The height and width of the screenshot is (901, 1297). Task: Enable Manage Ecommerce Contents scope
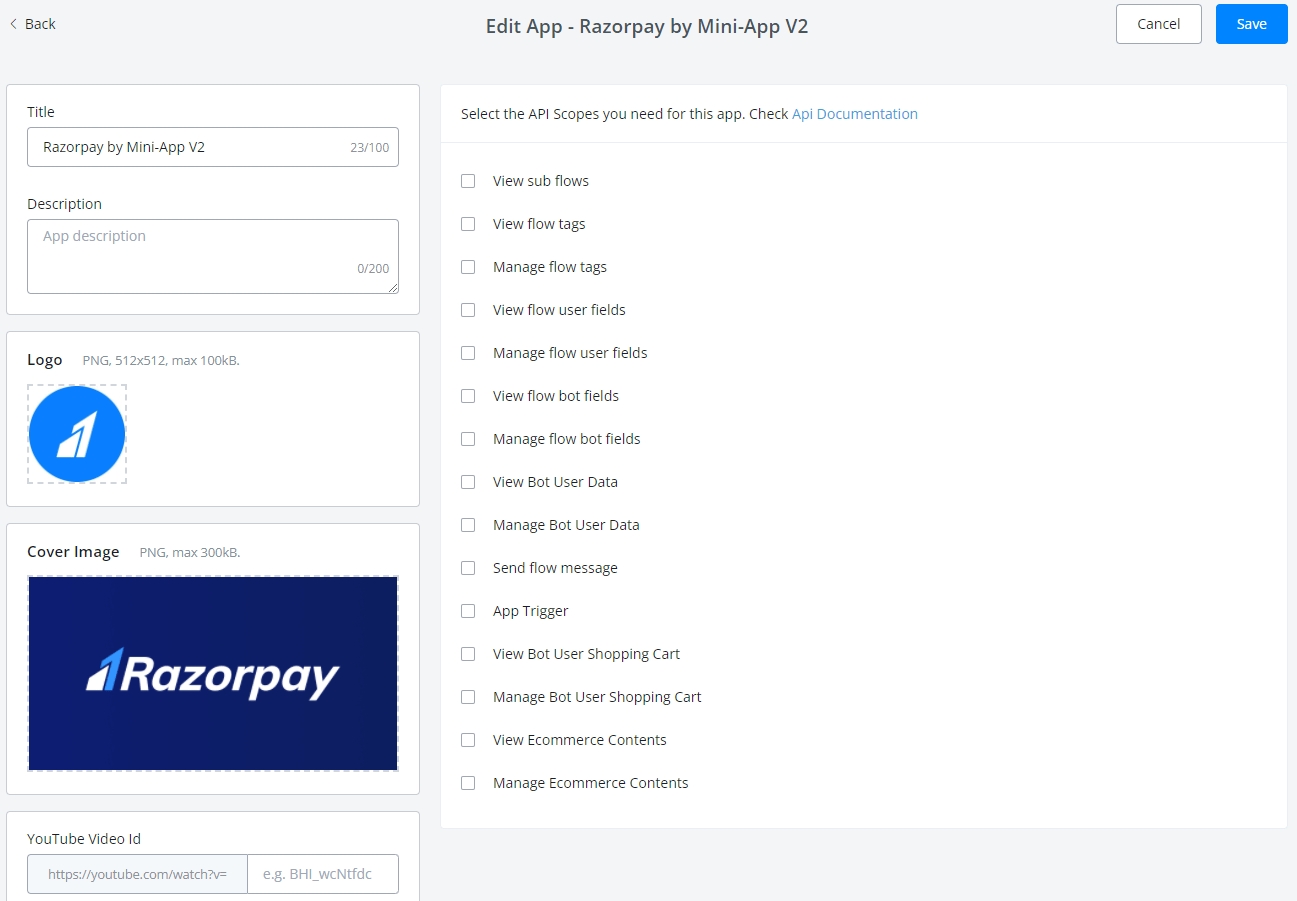tap(468, 783)
